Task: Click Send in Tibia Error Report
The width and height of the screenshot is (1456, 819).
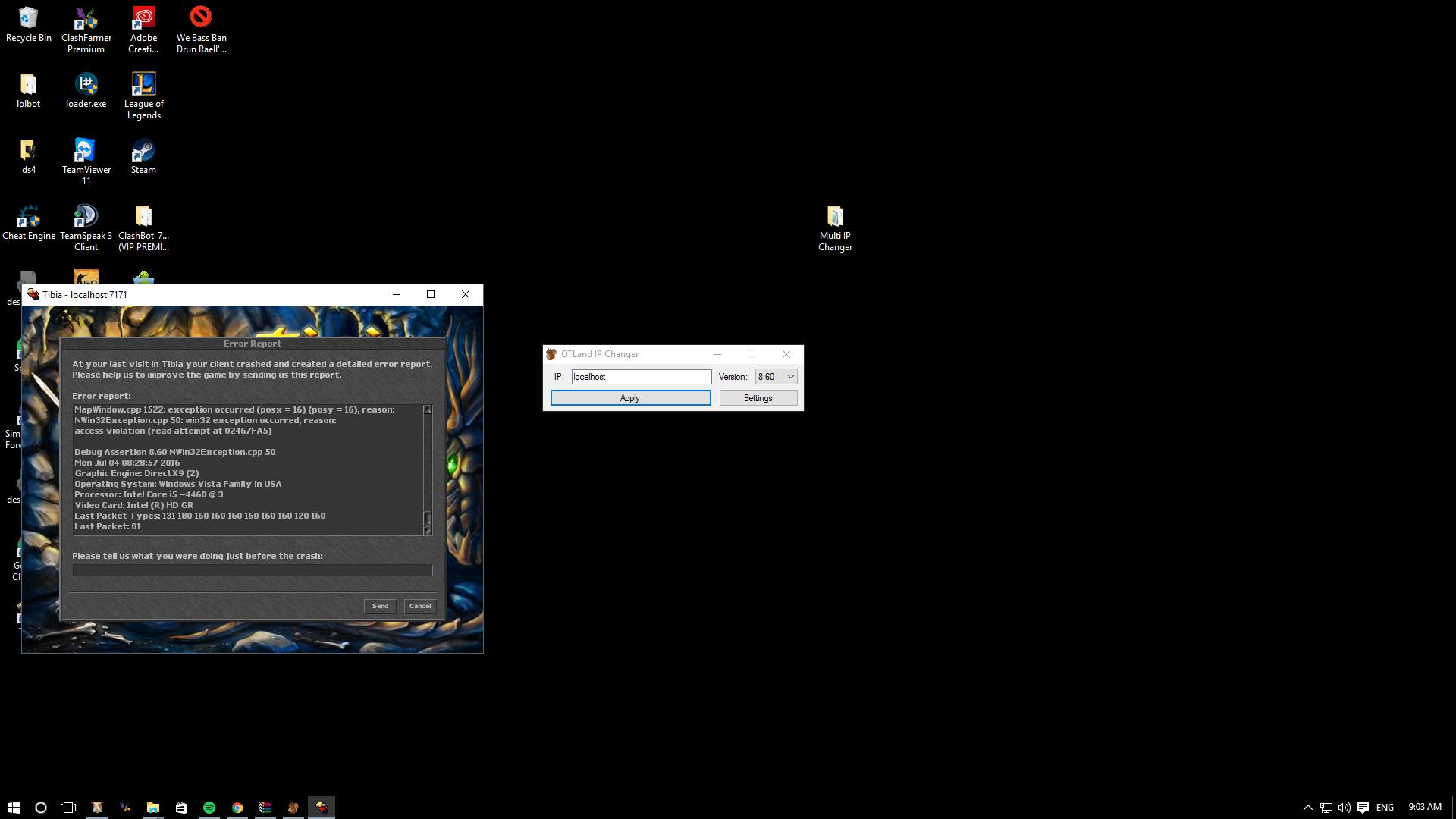Action: pyautogui.click(x=380, y=606)
